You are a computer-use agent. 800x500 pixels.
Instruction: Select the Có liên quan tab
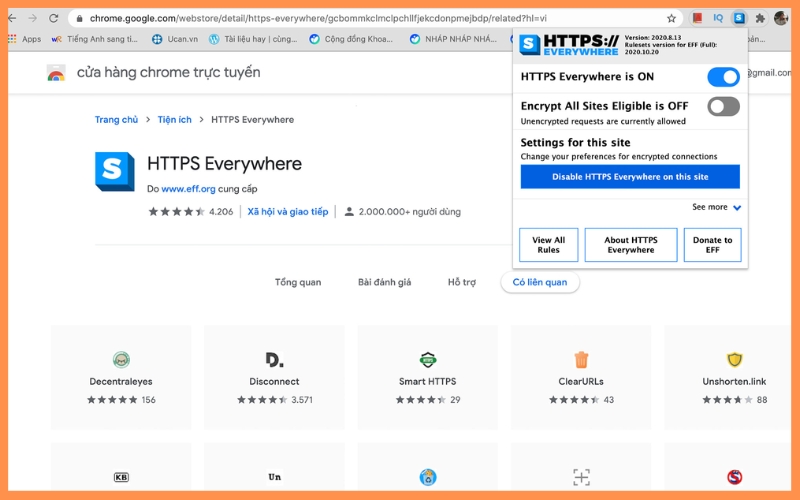coord(540,282)
